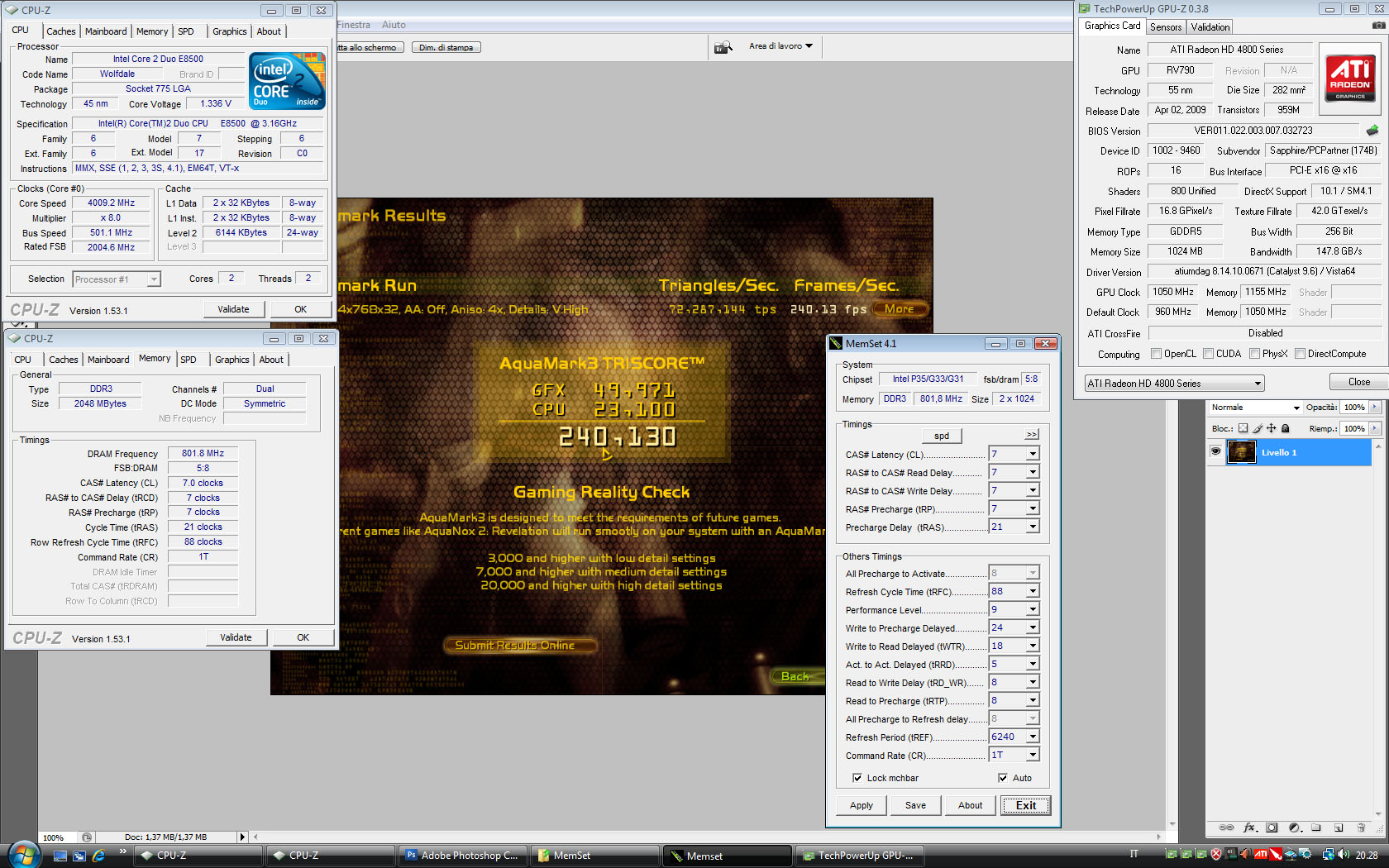Open the Performance Level dropdown in MemSet
This screenshot has width=1389, height=868.
pos(1033,609)
